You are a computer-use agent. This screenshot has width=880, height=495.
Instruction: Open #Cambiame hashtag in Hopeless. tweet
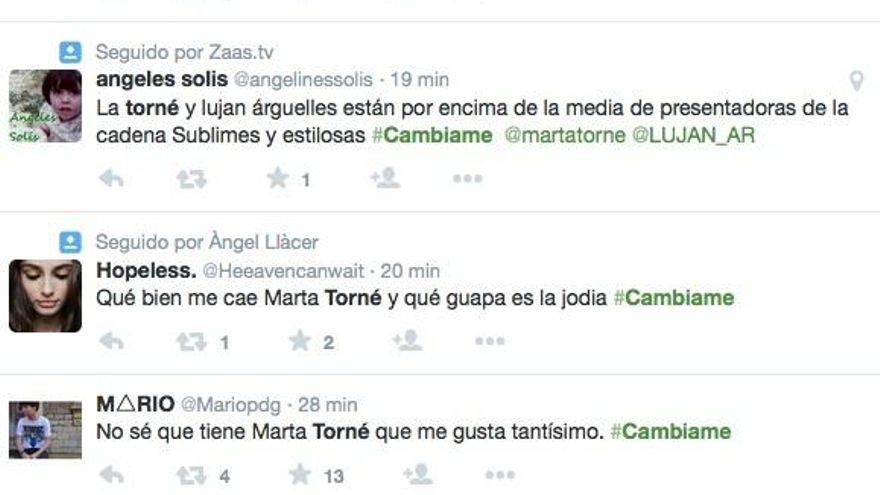[x=674, y=298]
